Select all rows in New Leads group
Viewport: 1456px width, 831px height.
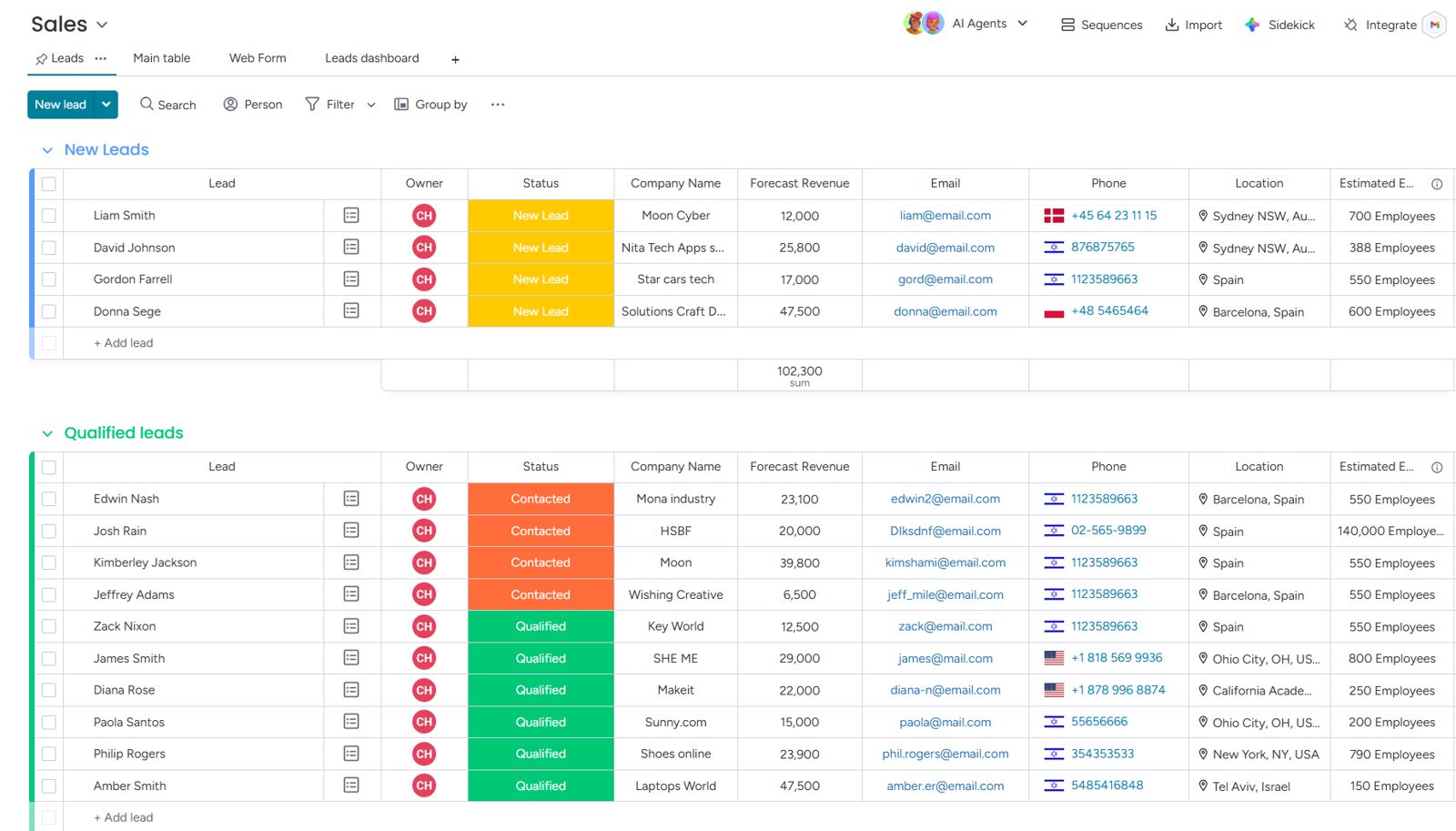[x=49, y=184]
